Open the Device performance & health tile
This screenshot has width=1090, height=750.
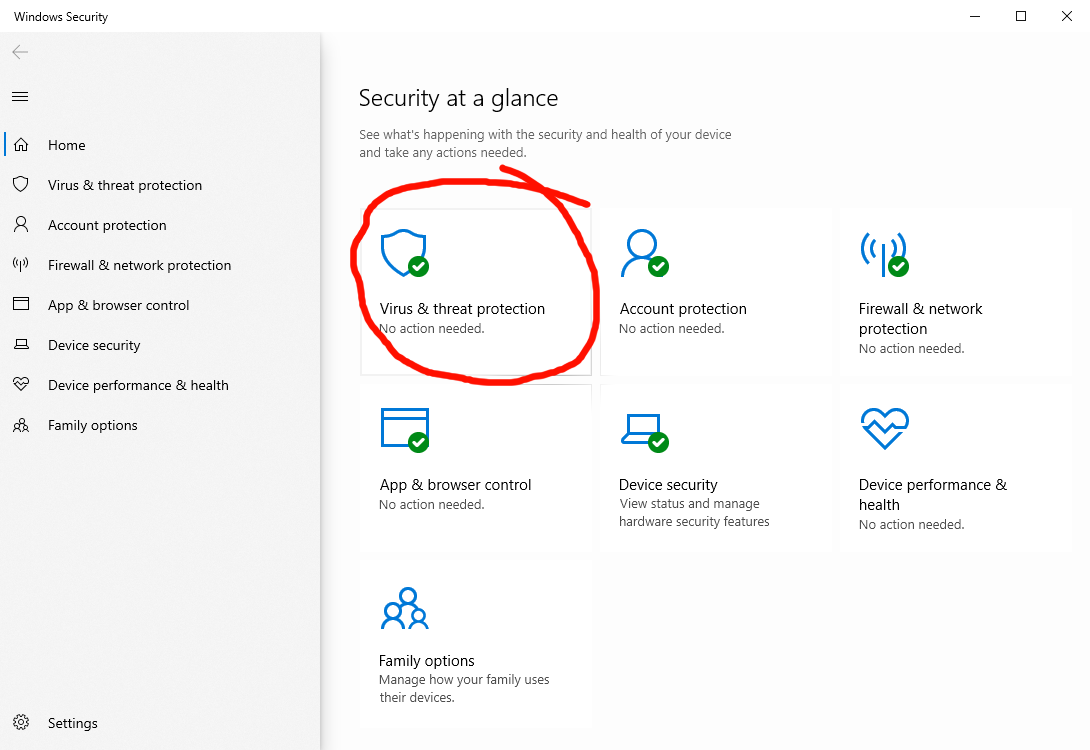coord(955,465)
